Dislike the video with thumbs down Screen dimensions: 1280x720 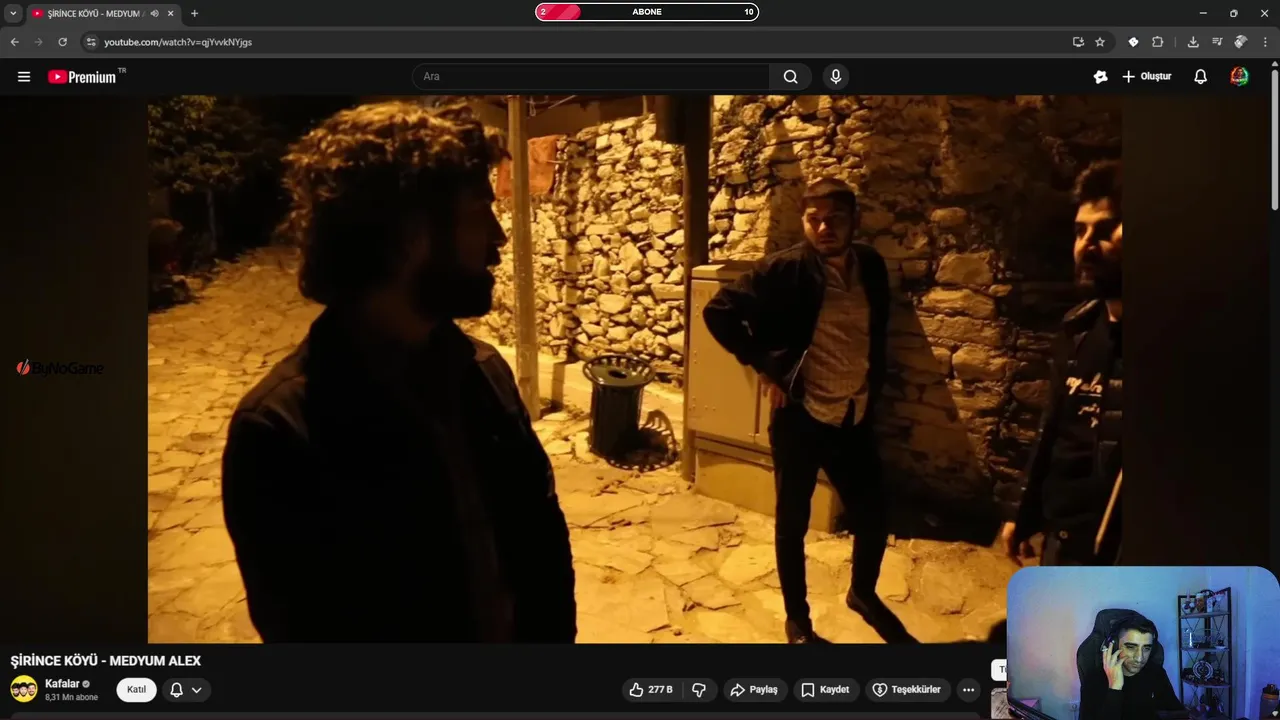699,690
